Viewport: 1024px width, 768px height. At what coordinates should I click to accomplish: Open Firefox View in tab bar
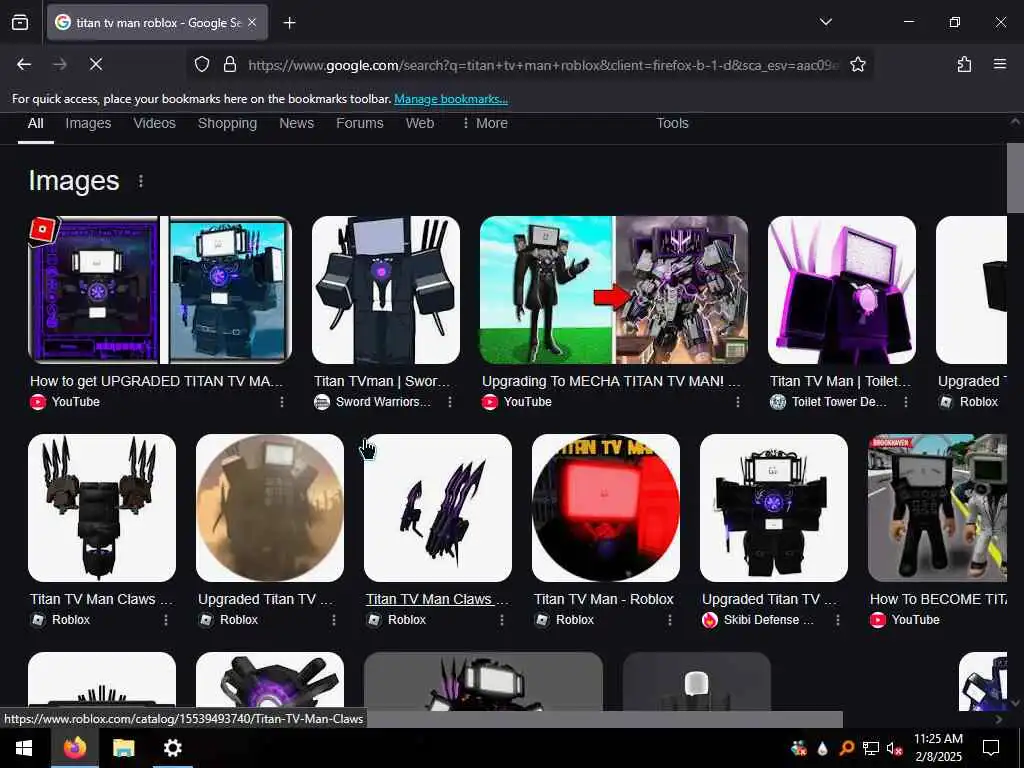[x=20, y=22]
